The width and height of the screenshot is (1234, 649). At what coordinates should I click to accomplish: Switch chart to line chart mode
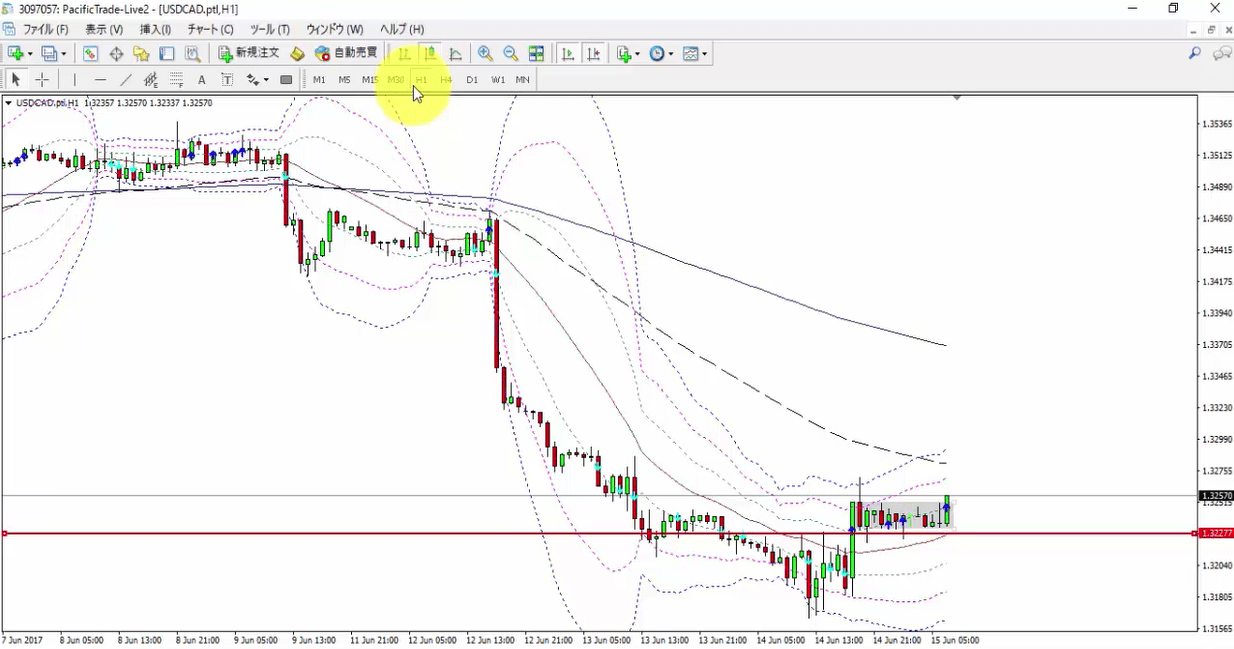pyautogui.click(x=455, y=53)
